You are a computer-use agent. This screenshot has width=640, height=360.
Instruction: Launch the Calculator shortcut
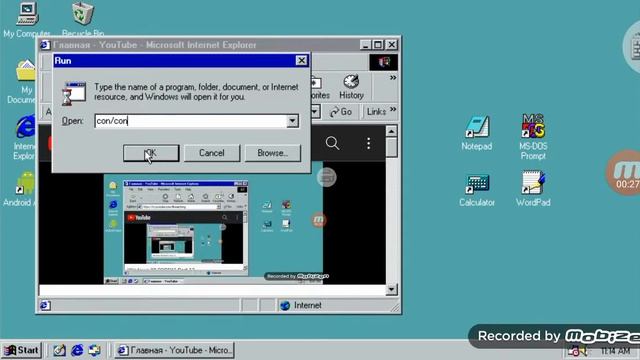click(x=477, y=183)
